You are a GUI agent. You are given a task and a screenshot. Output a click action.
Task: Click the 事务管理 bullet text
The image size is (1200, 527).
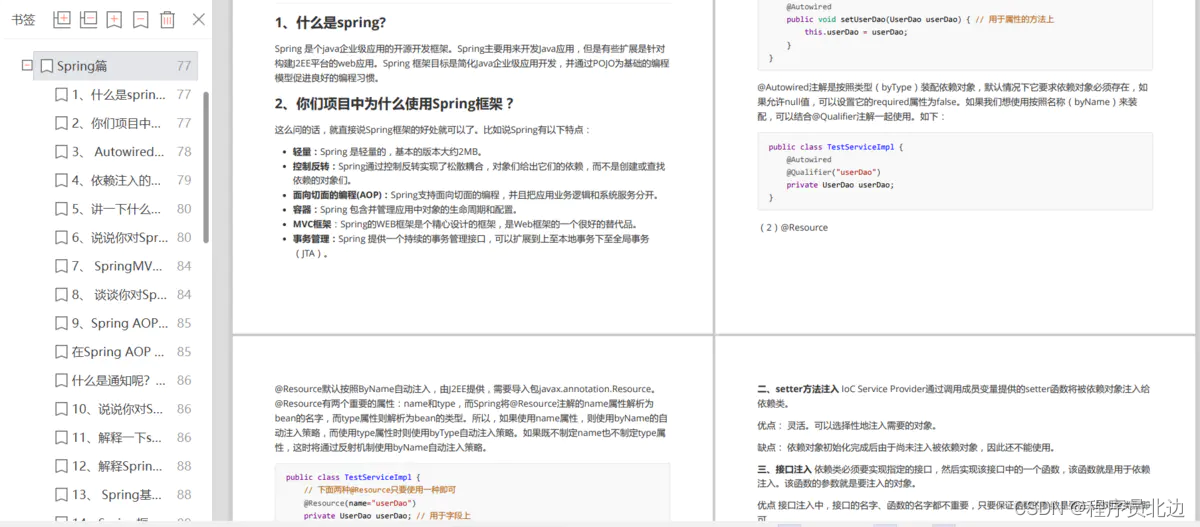pos(471,246)
